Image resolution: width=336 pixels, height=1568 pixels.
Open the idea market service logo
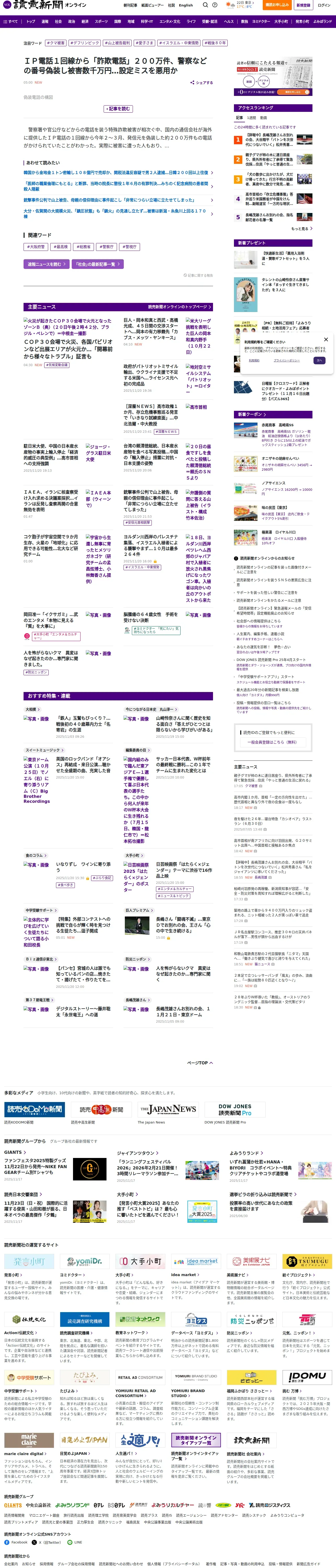(x=196, y=1261)
